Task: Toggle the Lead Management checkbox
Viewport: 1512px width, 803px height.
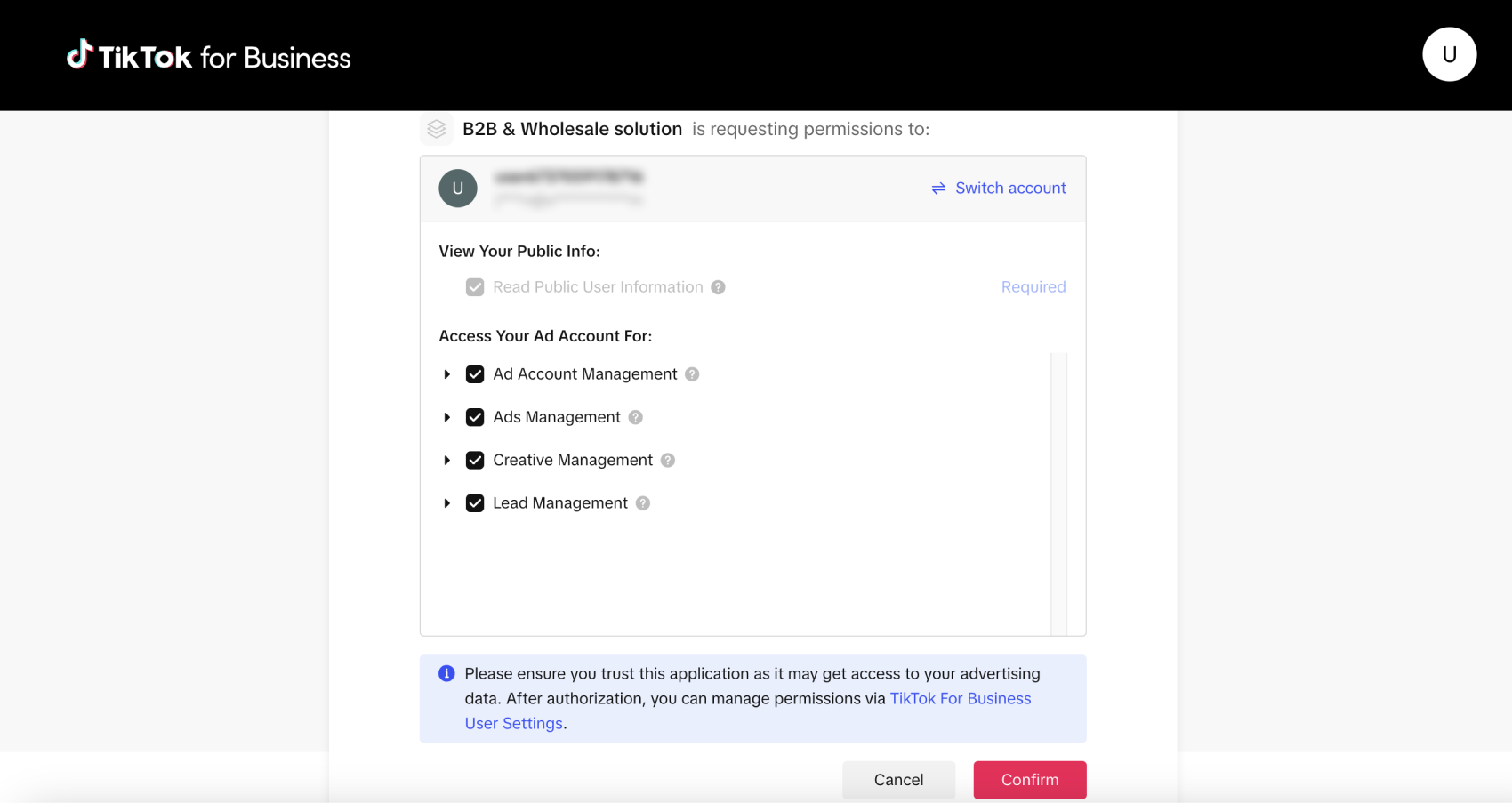Action: tap(475, 503)
